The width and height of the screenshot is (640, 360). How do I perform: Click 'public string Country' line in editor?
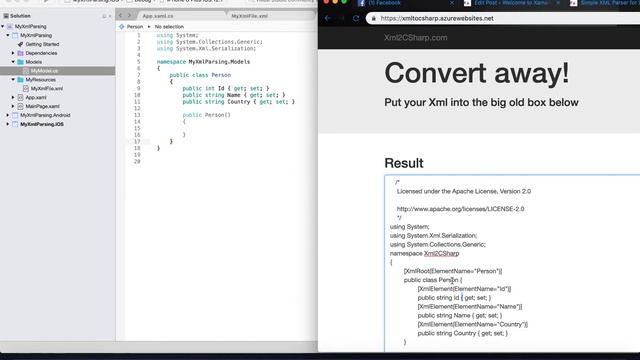pyautogui.click(x=238, y=102)
